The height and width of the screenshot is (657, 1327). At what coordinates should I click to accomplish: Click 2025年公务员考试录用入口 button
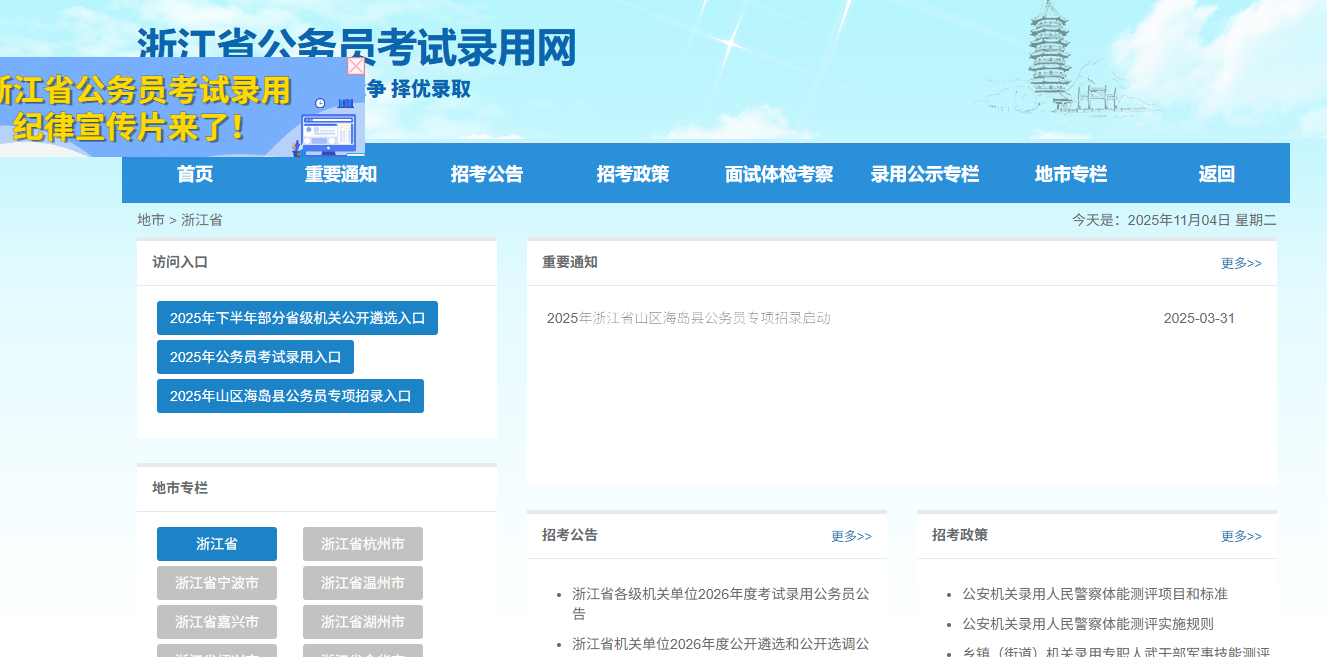[255, 356]
